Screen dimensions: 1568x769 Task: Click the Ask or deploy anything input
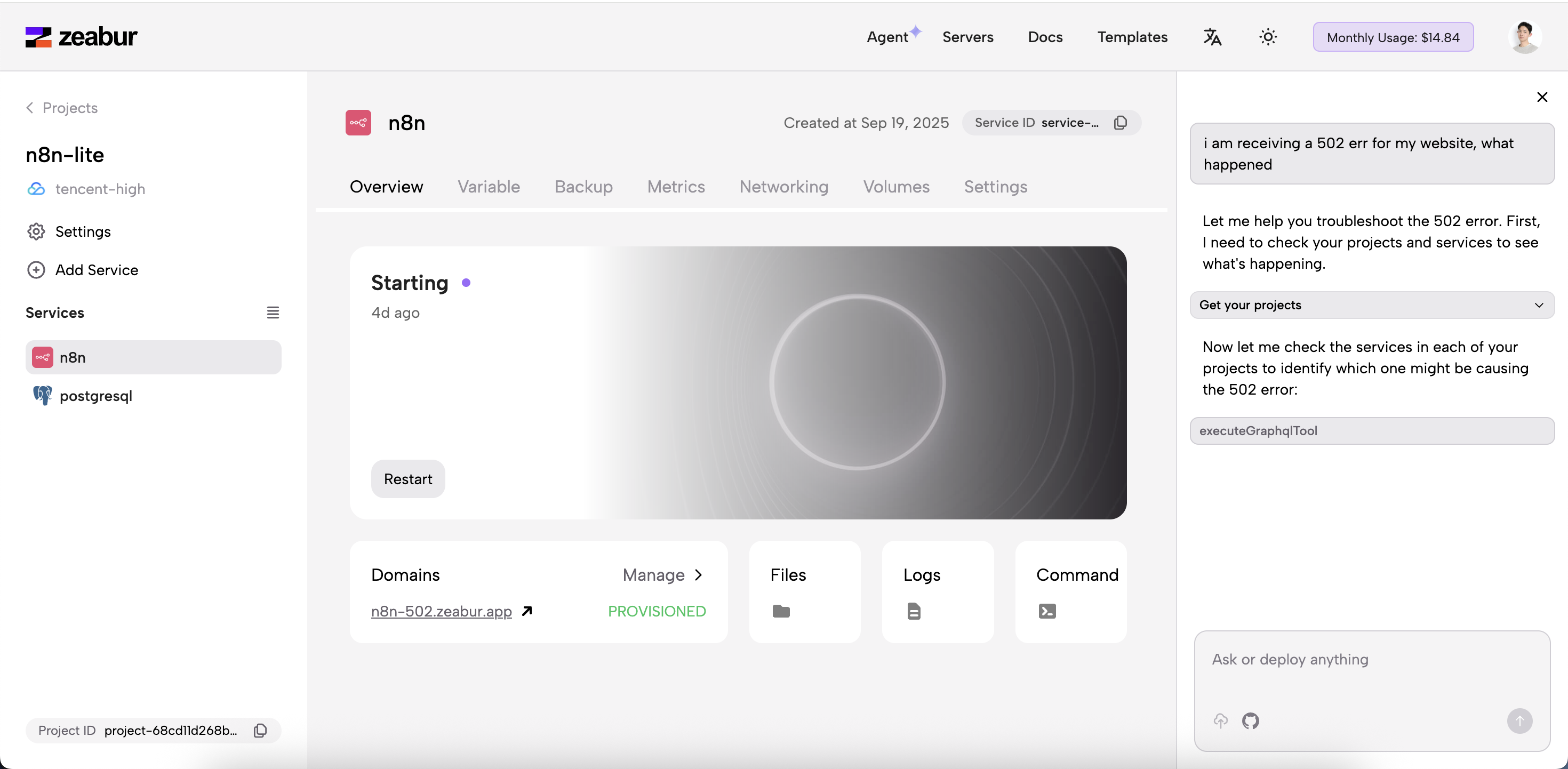click(x=1371, y=660)
